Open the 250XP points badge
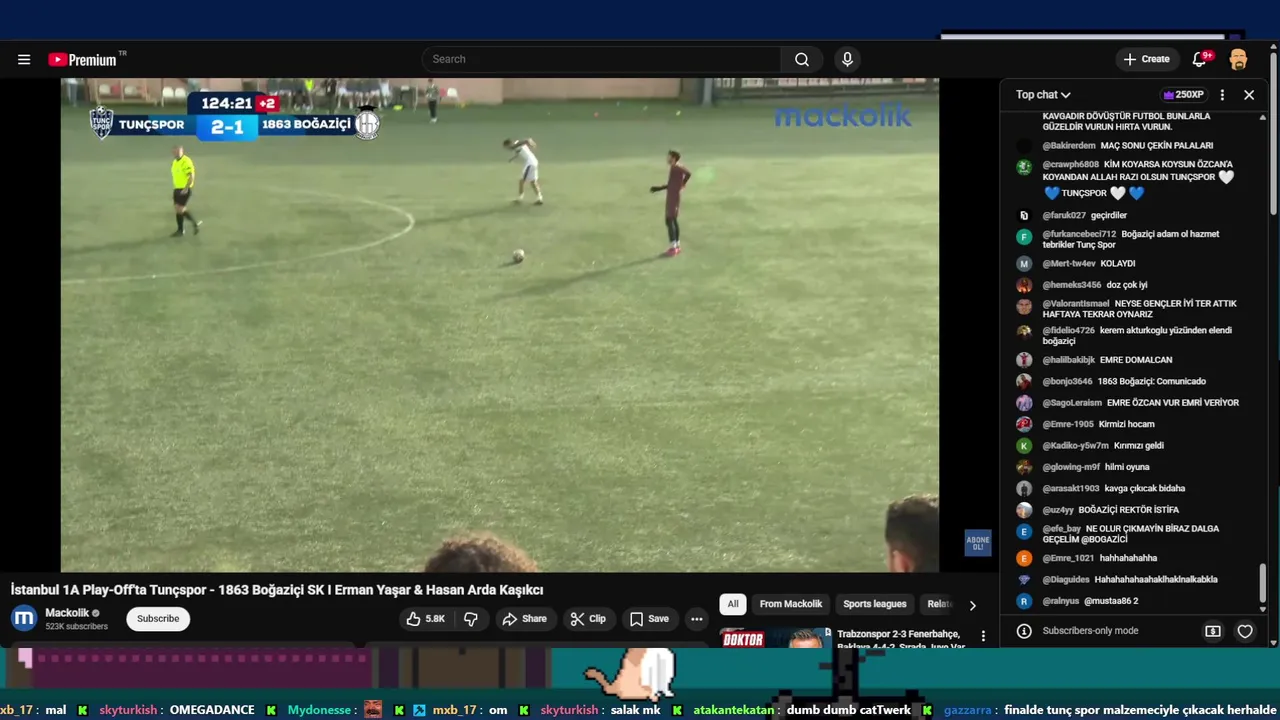 [1183, 95]
